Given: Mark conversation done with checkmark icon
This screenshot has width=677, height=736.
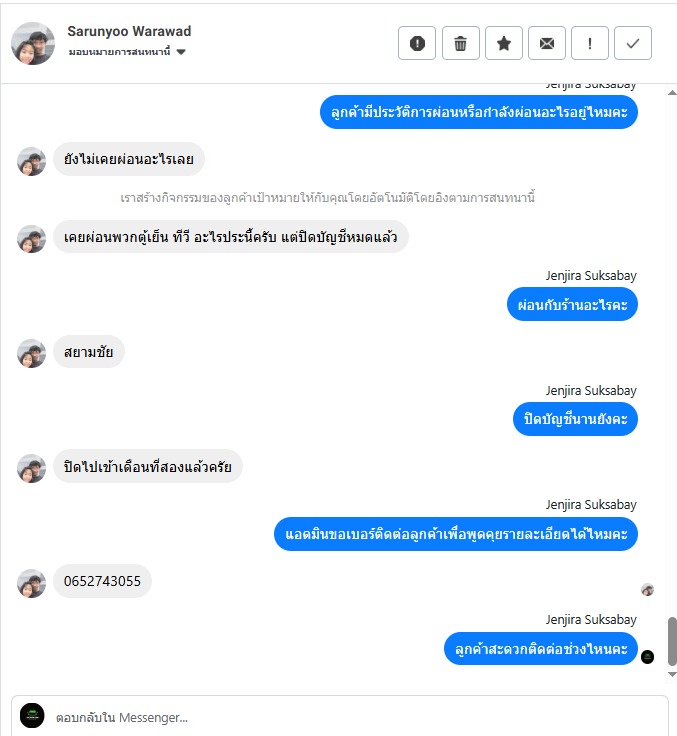Looking at the screenshot, I should [x=633, y=43].
